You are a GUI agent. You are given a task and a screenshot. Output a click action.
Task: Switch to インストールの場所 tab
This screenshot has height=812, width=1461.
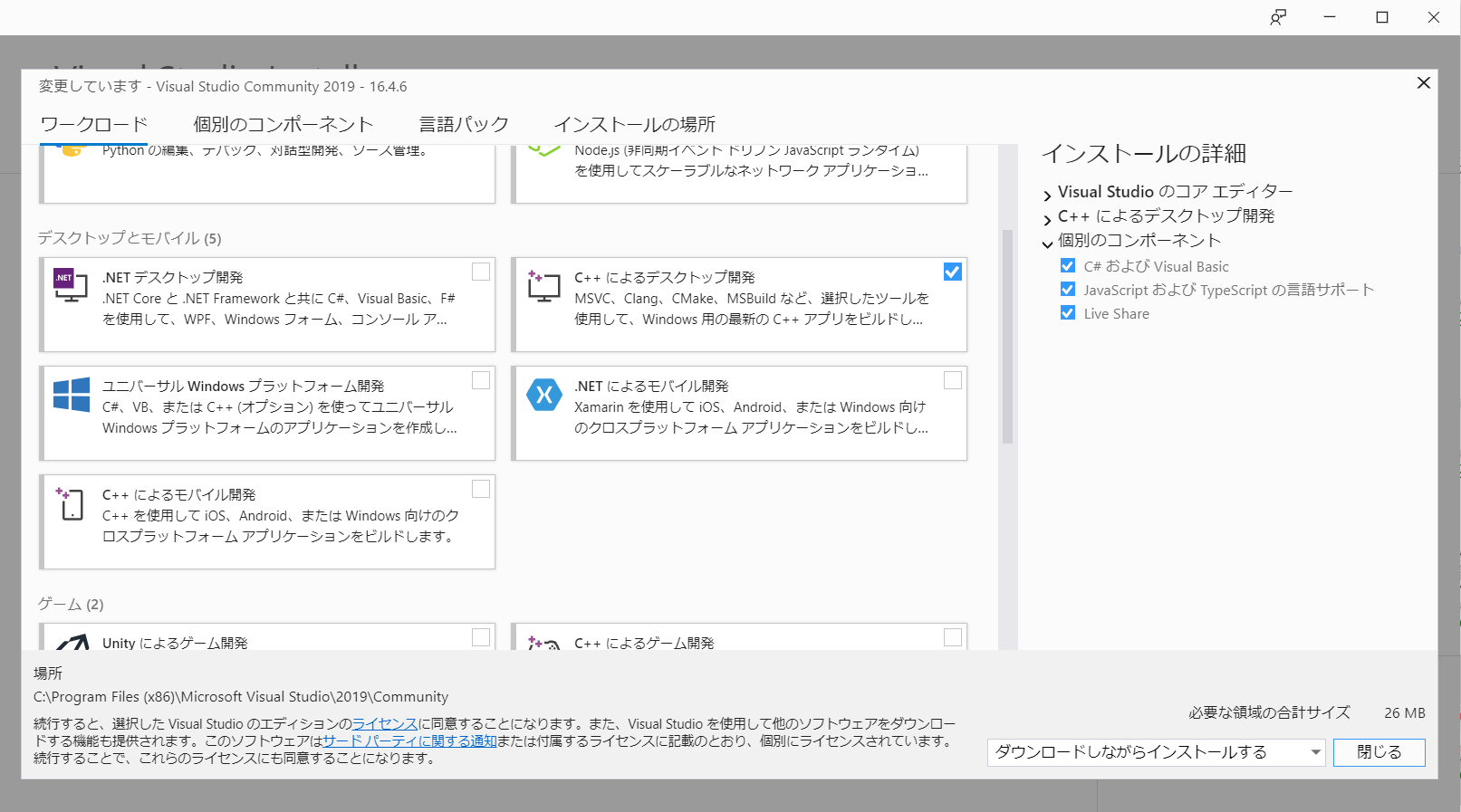[635, 124]
